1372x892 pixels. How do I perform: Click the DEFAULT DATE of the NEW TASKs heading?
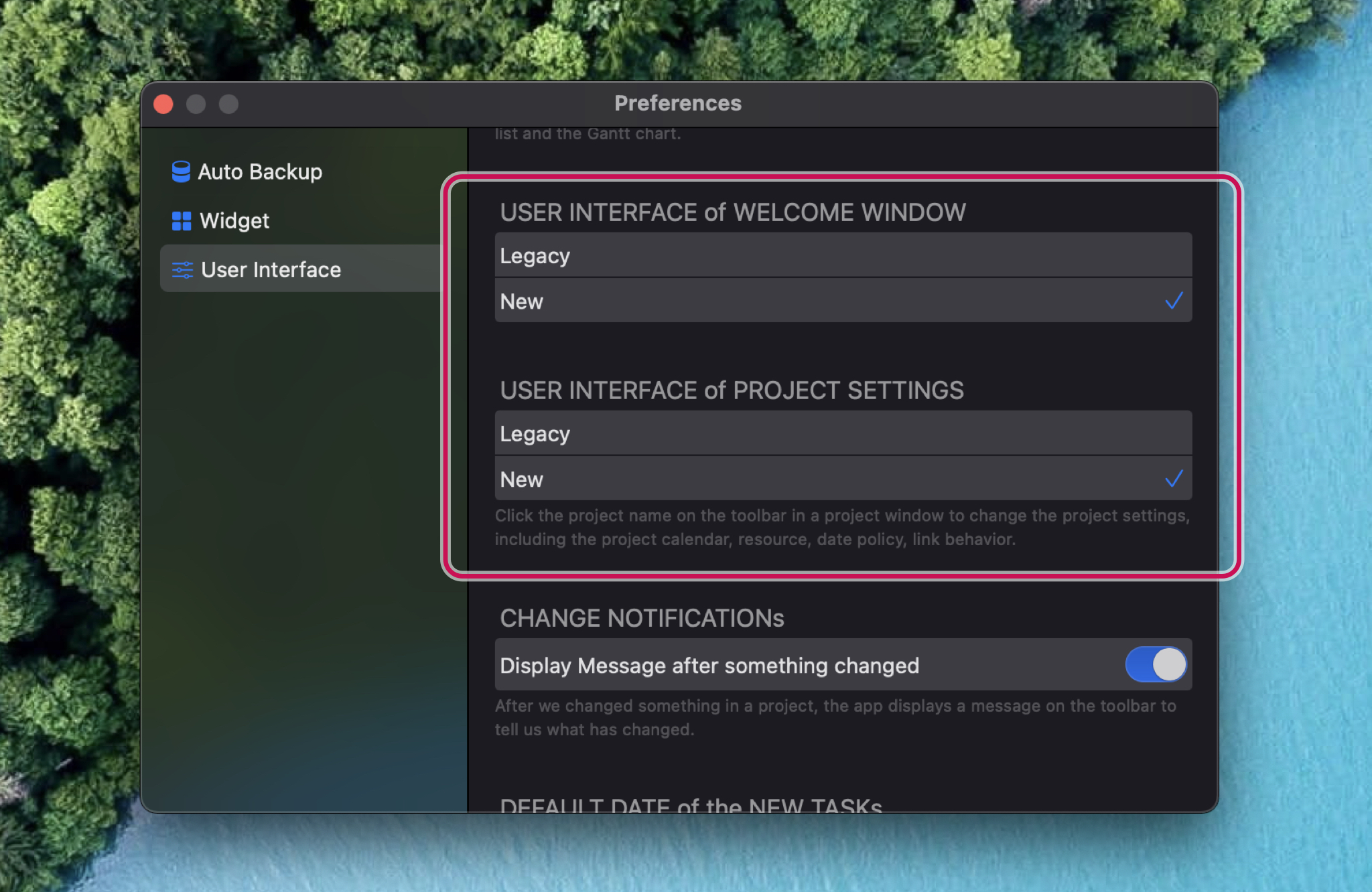(691, 805)
